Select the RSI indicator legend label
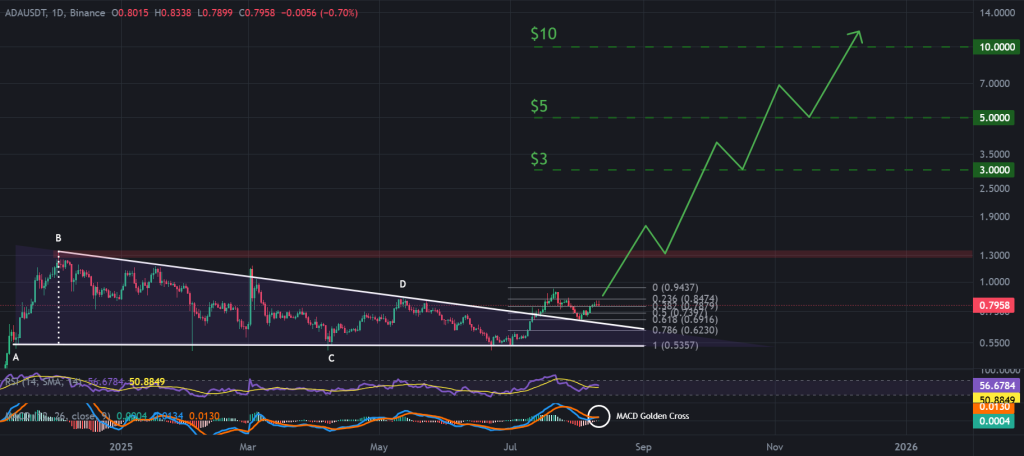Image resolution: width=1024 pixels, height=456 pixels. point(30,381)
